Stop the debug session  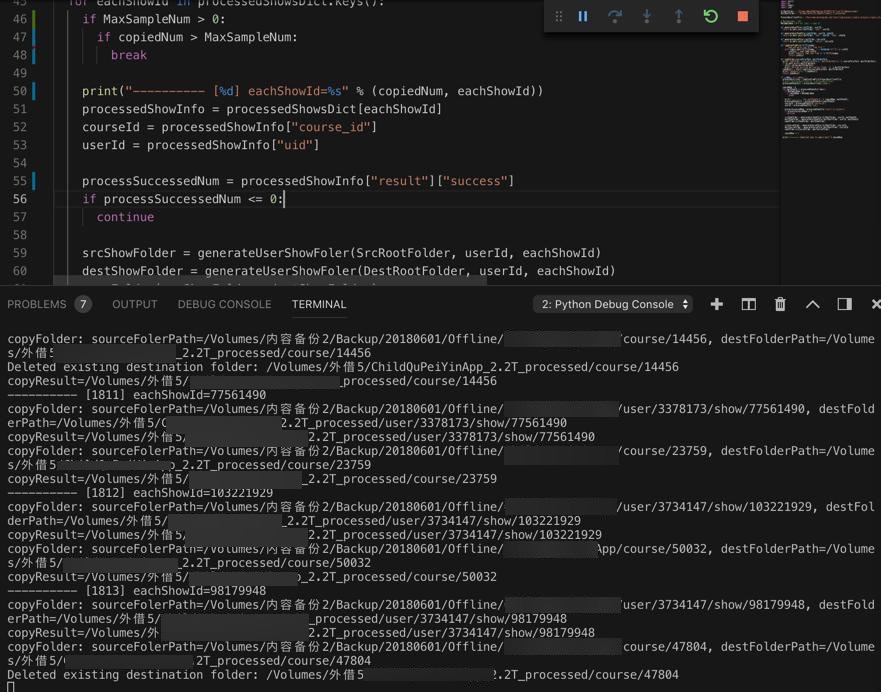(742, 16)
